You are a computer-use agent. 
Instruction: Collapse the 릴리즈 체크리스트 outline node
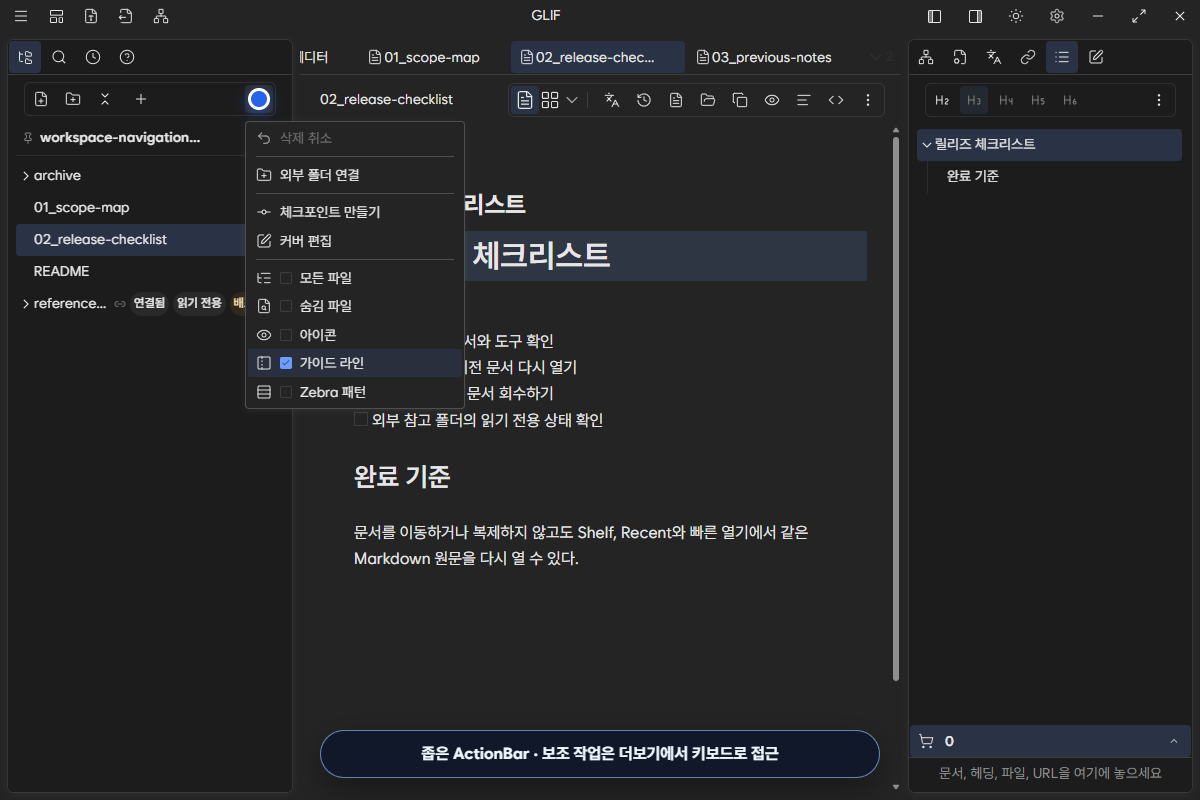[x=926, y=144]
